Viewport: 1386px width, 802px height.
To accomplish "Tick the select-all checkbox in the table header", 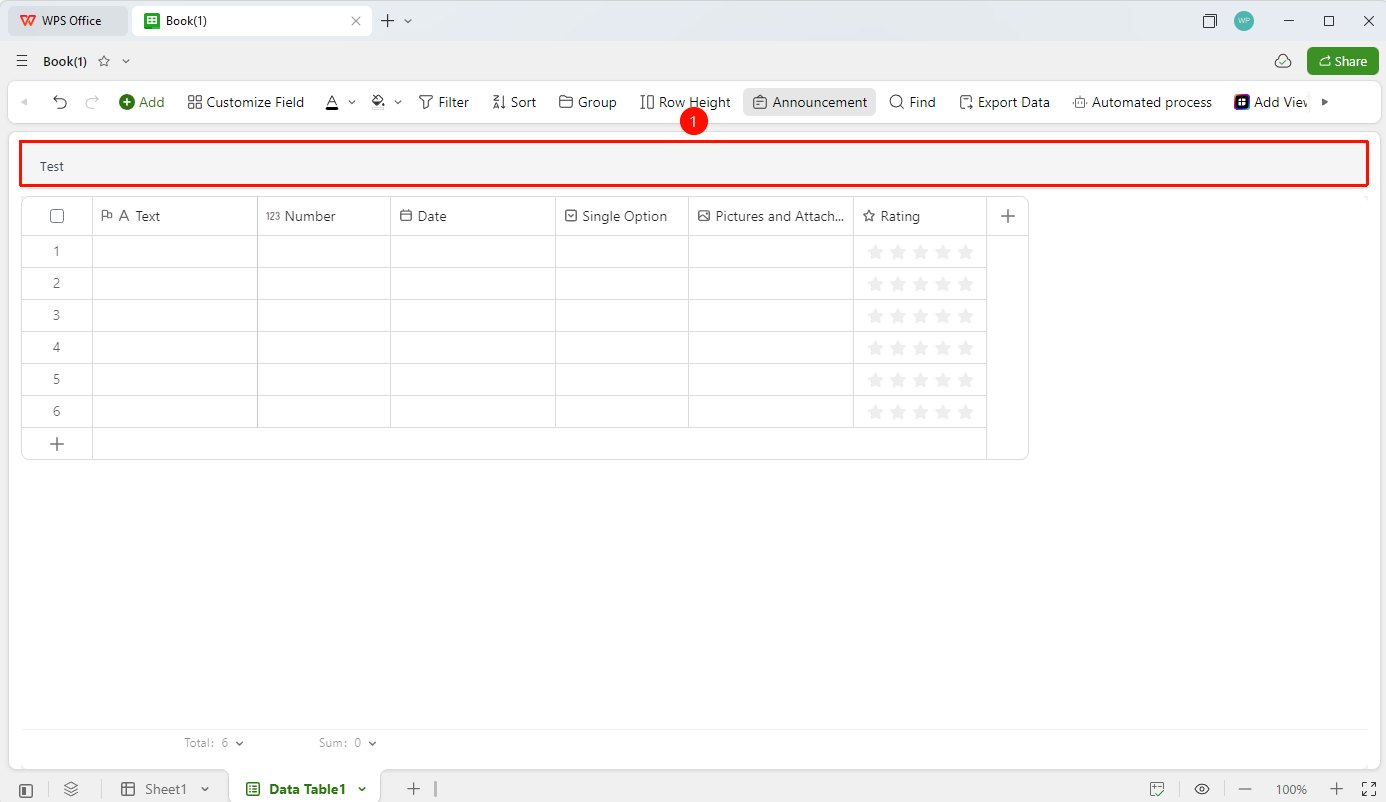I will point(57,216).
